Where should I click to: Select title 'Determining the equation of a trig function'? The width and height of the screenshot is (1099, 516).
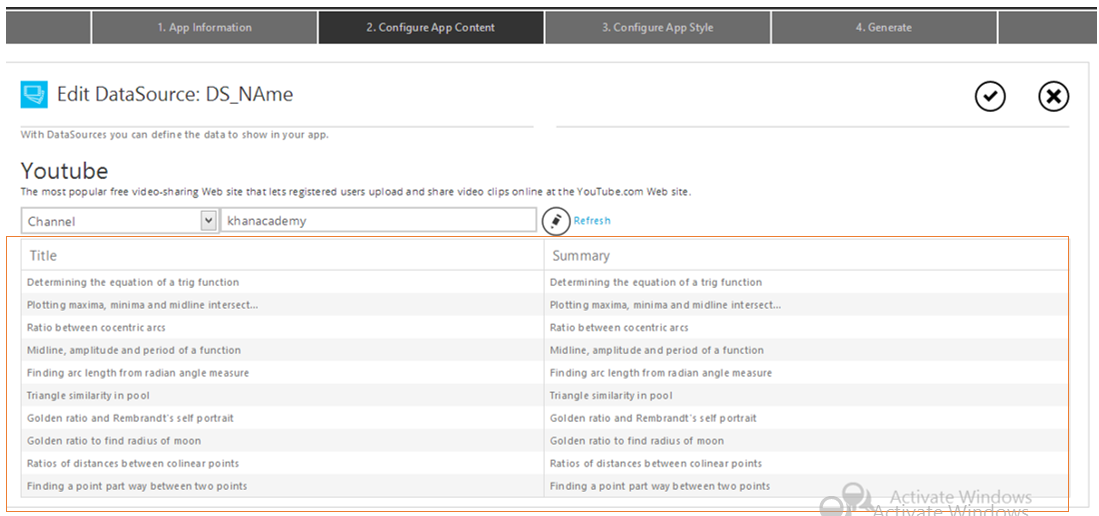pyautogui.click(x=133, y=283)
